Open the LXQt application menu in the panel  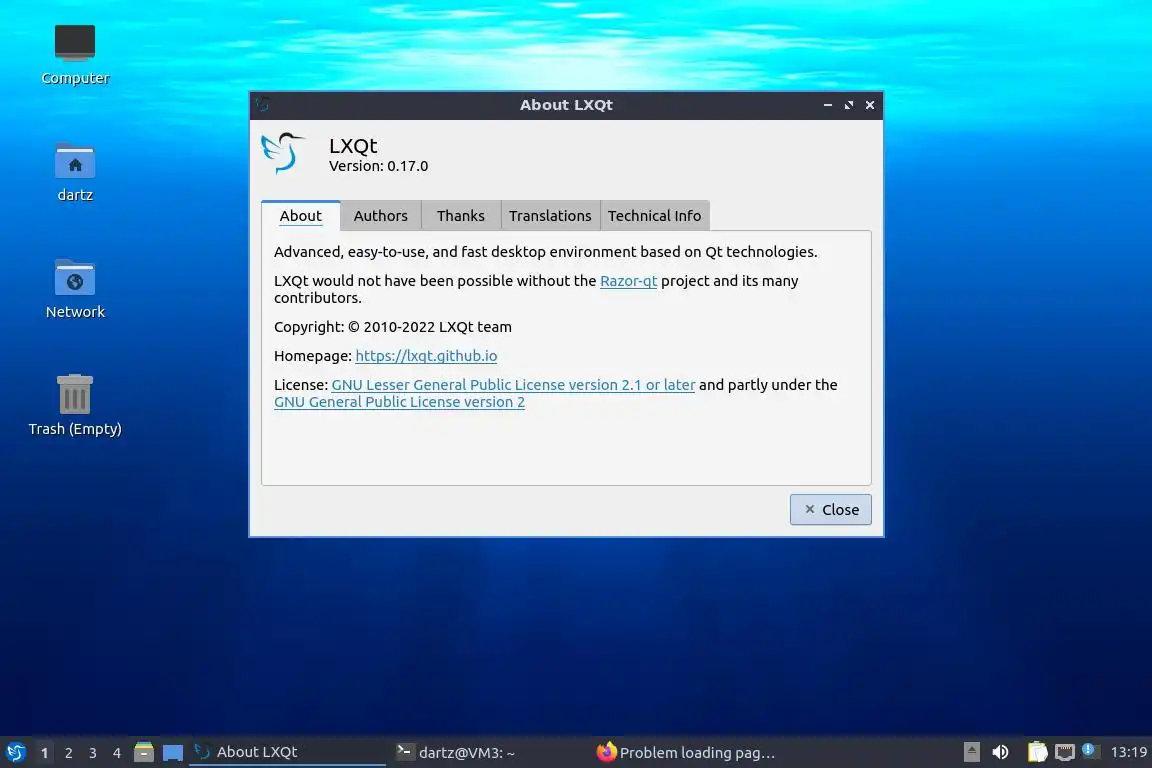pos(15,752)
